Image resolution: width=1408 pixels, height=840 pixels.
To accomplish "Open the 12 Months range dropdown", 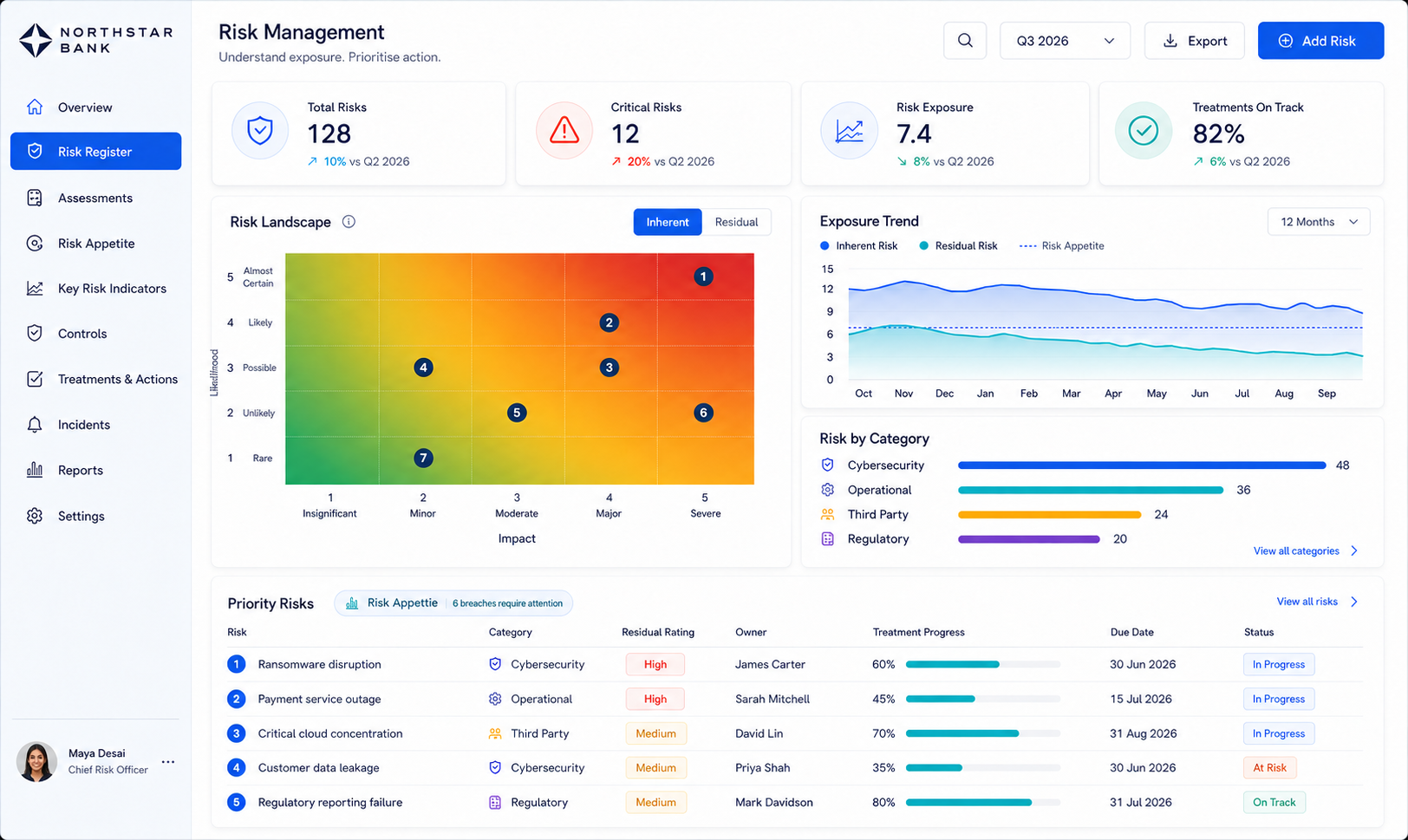I will (1319, 222).
